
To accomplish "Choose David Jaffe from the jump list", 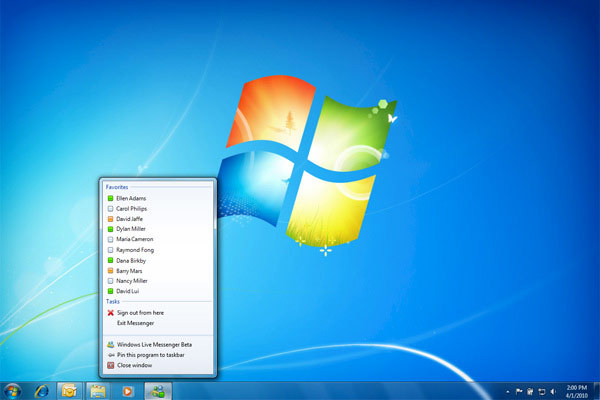I will click(x=129, y=219).
